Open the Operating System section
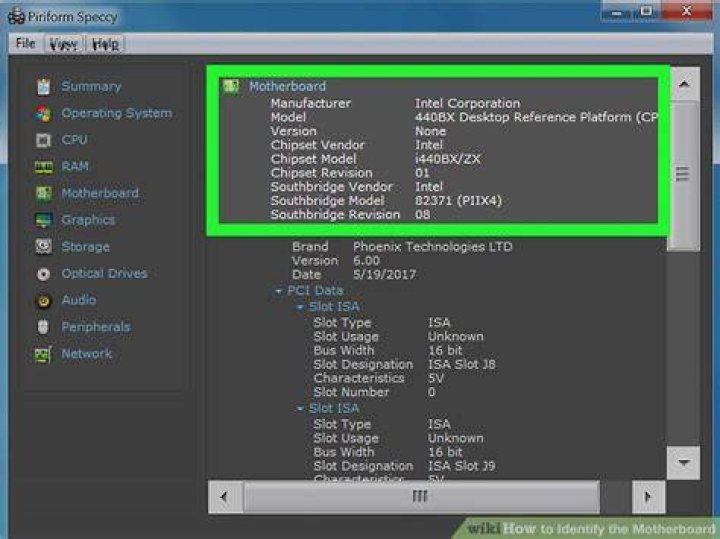 pyautogui.click(x=117, y=113)
